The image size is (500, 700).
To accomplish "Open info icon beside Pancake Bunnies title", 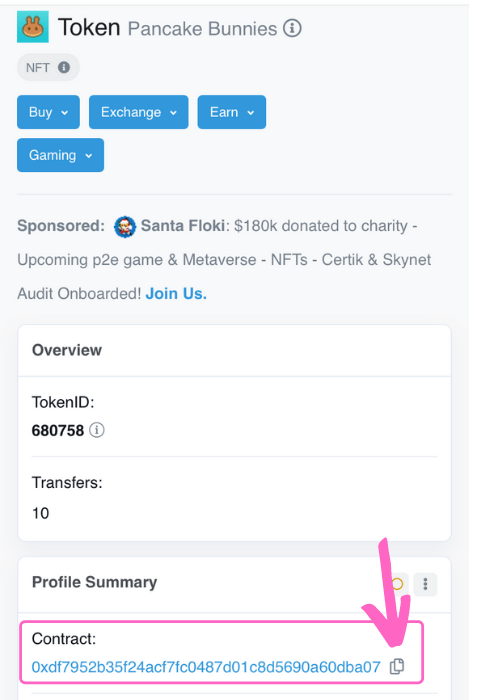I will click(x=292, y=29).
